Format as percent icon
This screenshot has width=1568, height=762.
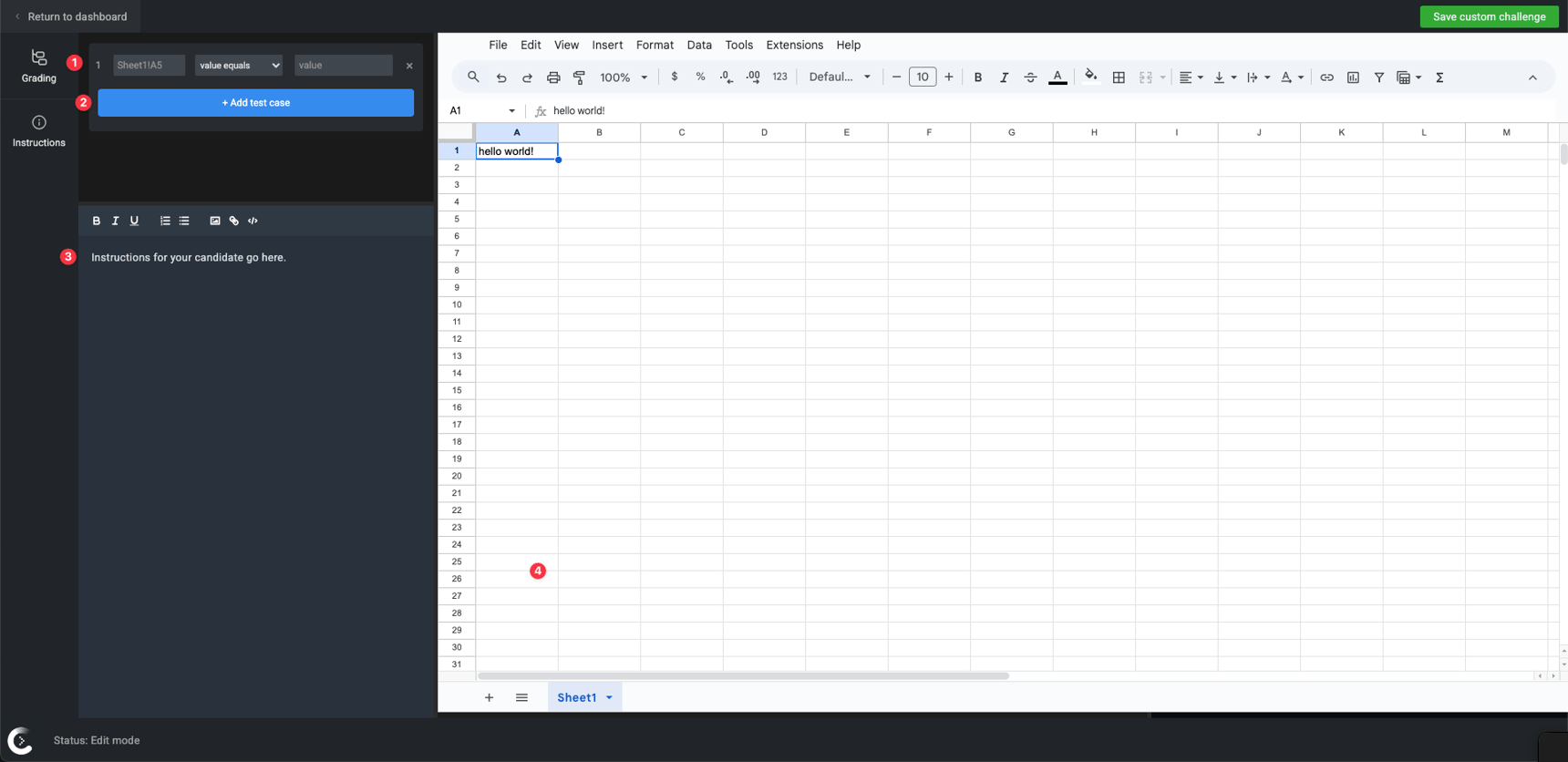701,77
